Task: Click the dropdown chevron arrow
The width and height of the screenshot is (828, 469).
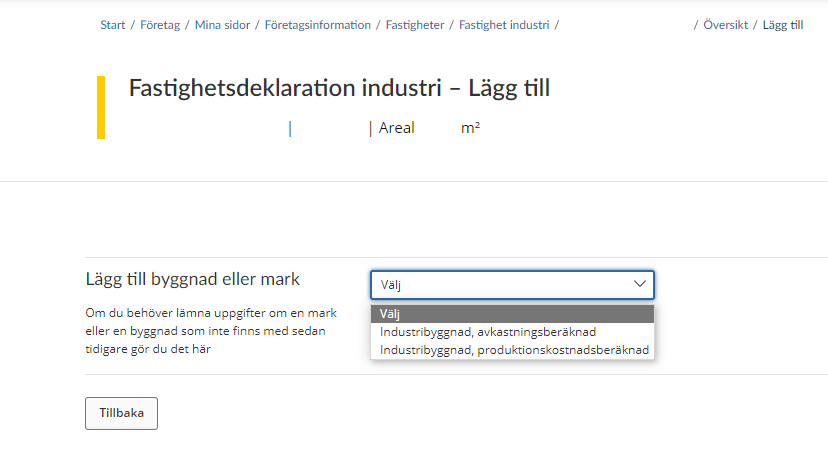Action: 639,284
